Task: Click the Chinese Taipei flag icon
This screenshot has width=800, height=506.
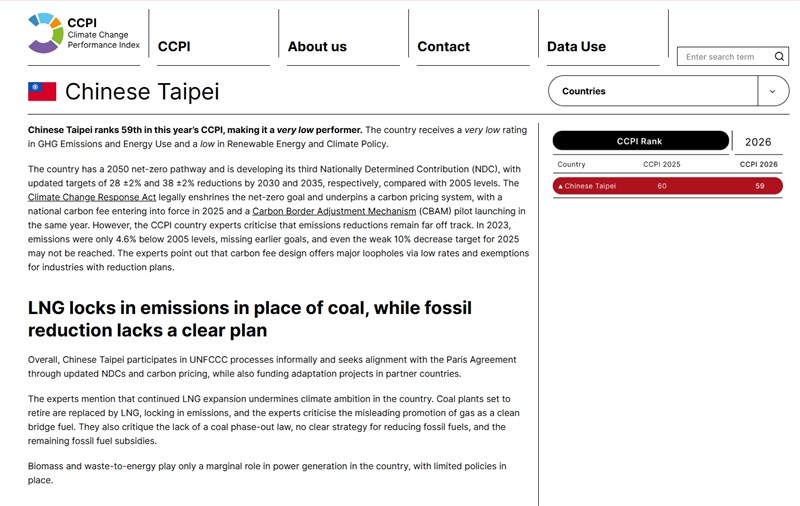Action: click(42, 92)
